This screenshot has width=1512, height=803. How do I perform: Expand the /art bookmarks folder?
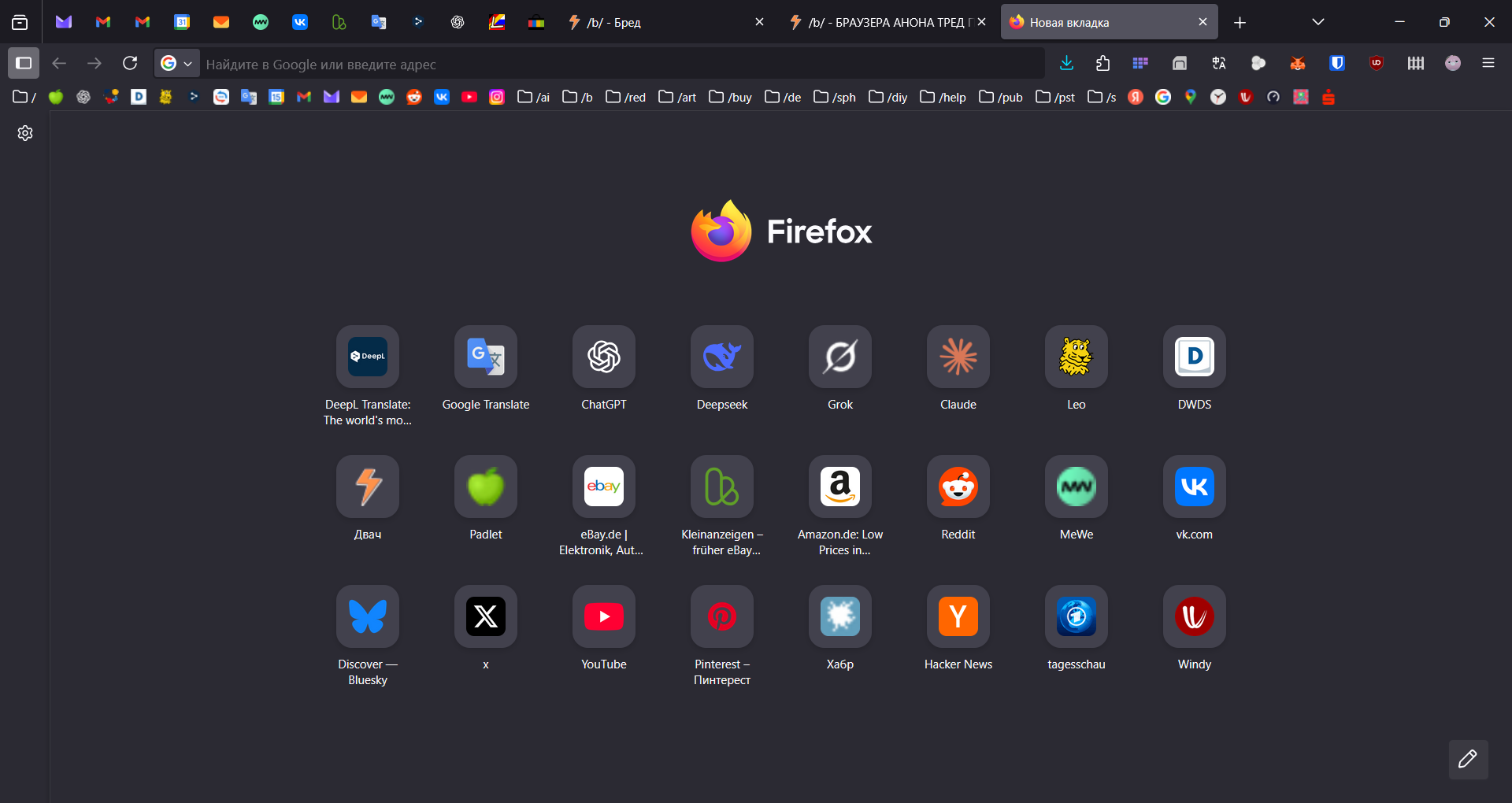(677, 97)
